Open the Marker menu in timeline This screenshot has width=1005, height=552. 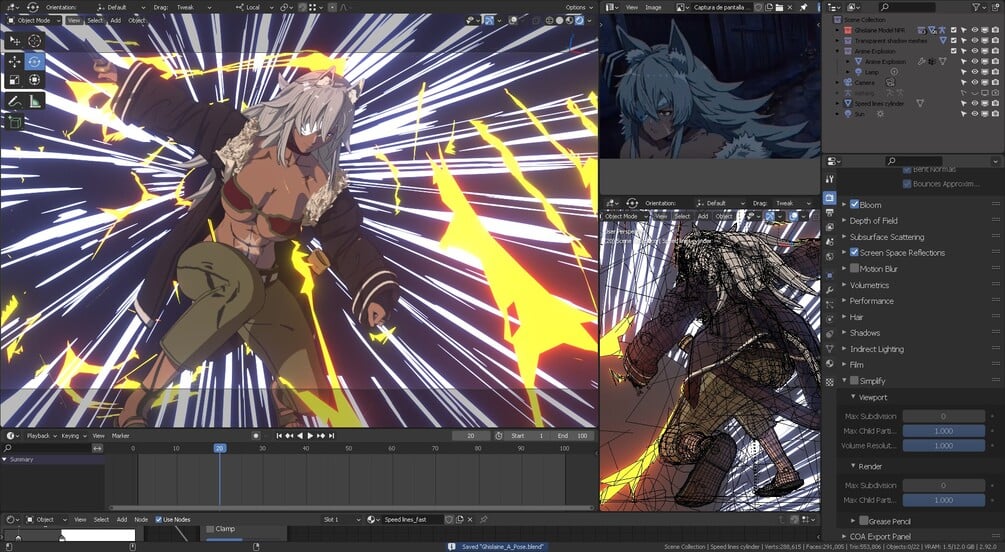[x=120, y=435]
